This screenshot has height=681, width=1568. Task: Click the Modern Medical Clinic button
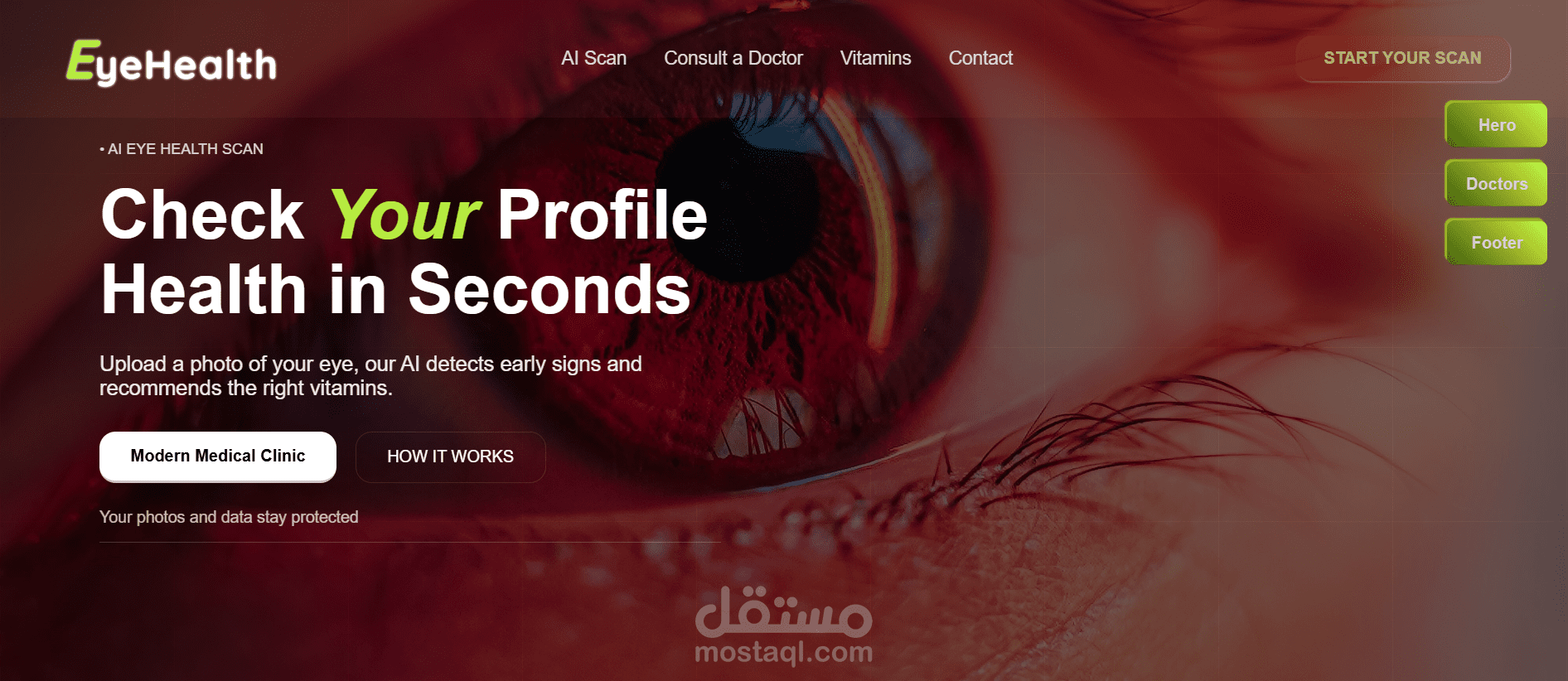pyautogui.click(x=218, y=456)
